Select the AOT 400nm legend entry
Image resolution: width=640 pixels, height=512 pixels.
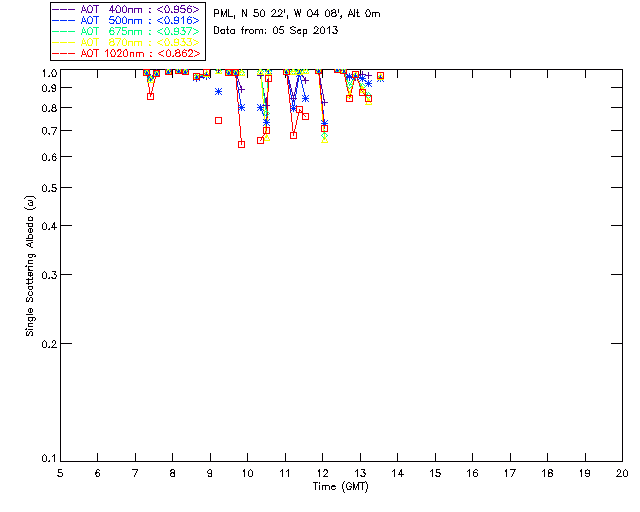click(x=127, y=9)
